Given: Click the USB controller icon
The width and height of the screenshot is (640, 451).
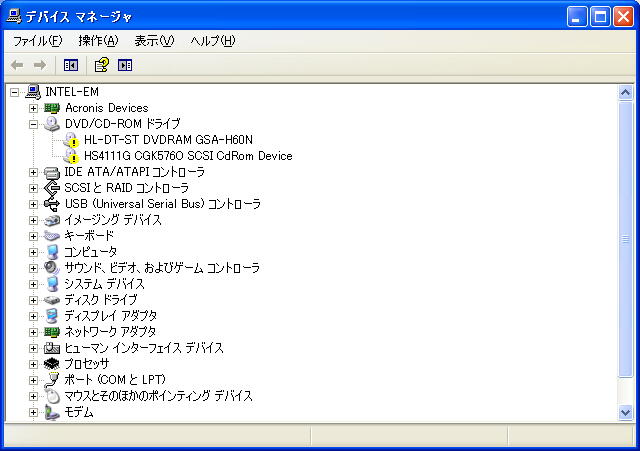Looking at the screenshot, I should pos(52,204).
